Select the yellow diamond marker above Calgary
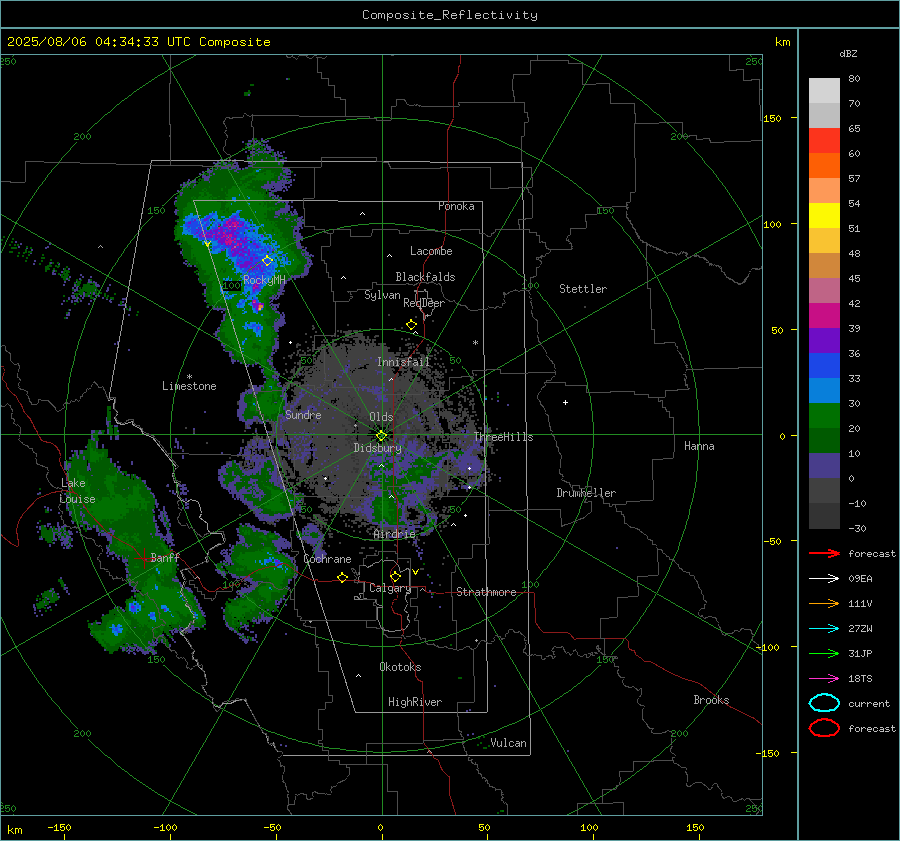The height and width of the screenshot is (841, 900). tap(395, 576)
